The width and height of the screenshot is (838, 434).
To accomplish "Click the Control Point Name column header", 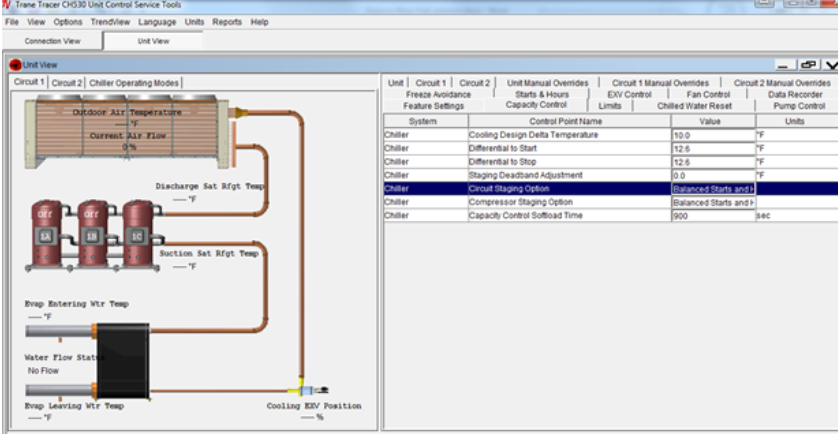I will pyautogui.click(x=569, y=121).
